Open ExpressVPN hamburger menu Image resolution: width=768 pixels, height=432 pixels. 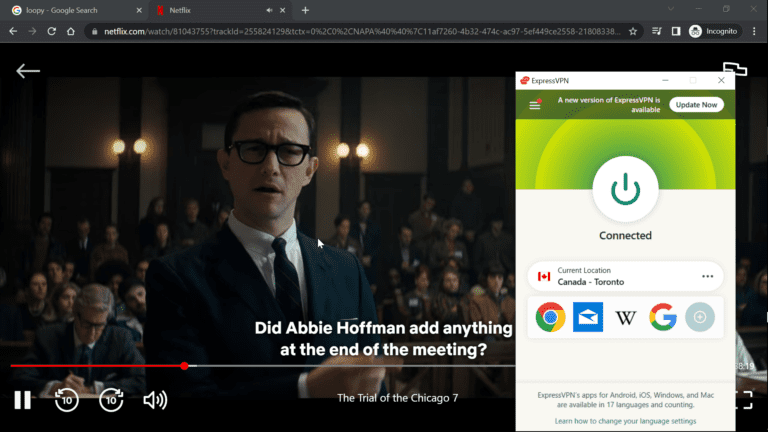[535, 105]
